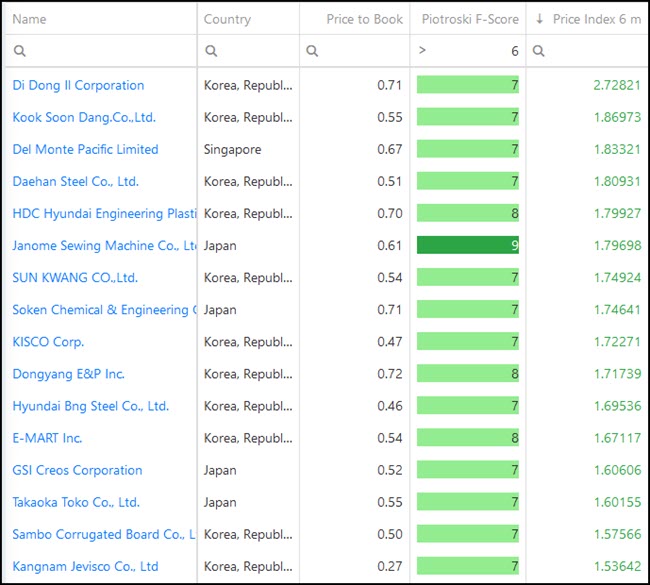Select Price Index value 1.72271

[617, 342]
